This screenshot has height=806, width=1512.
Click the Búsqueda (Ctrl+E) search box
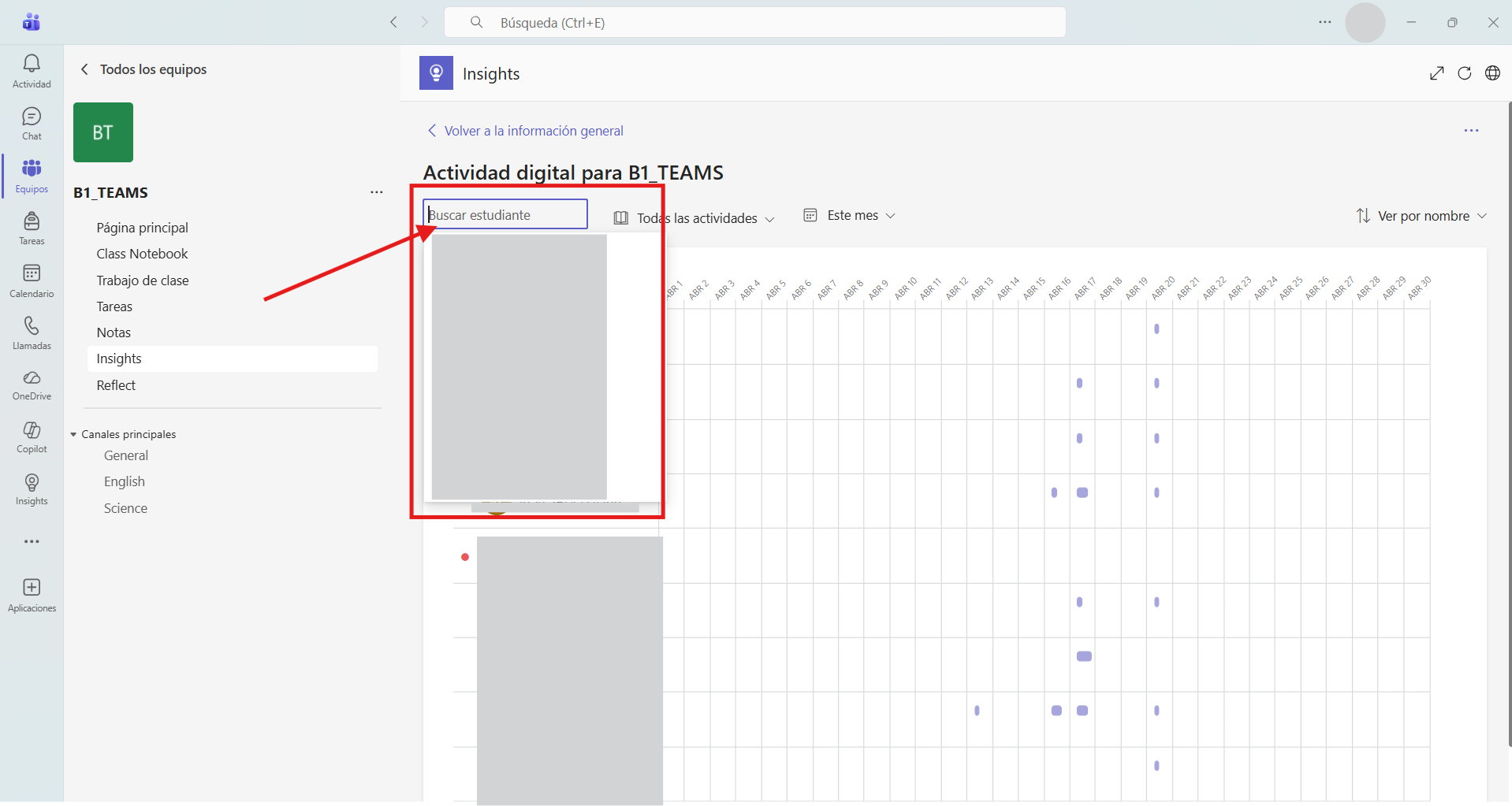(755, 22)
